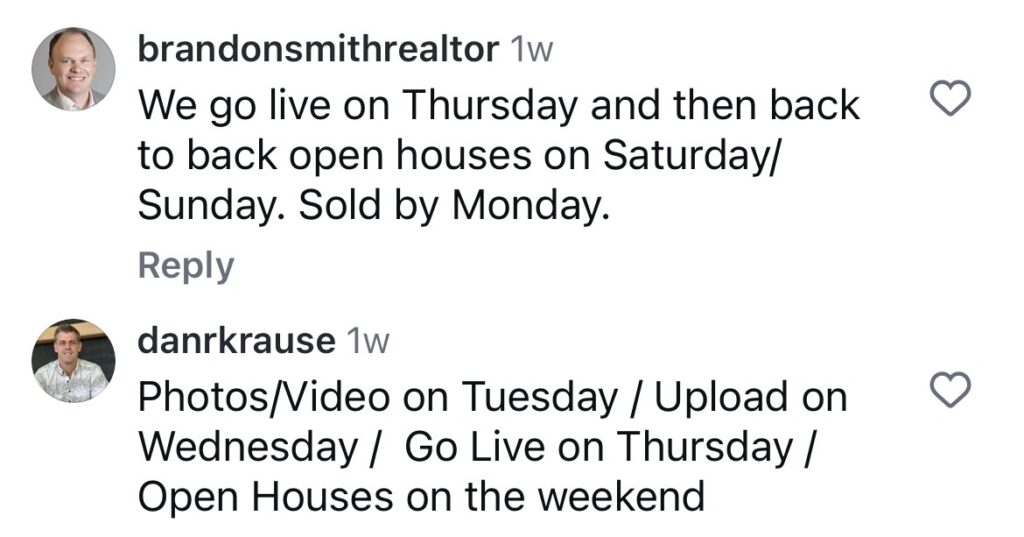
Task: Click the "Photos/Video on Tuesday" text
Action: pyautogui.click(x=377, y=397)
